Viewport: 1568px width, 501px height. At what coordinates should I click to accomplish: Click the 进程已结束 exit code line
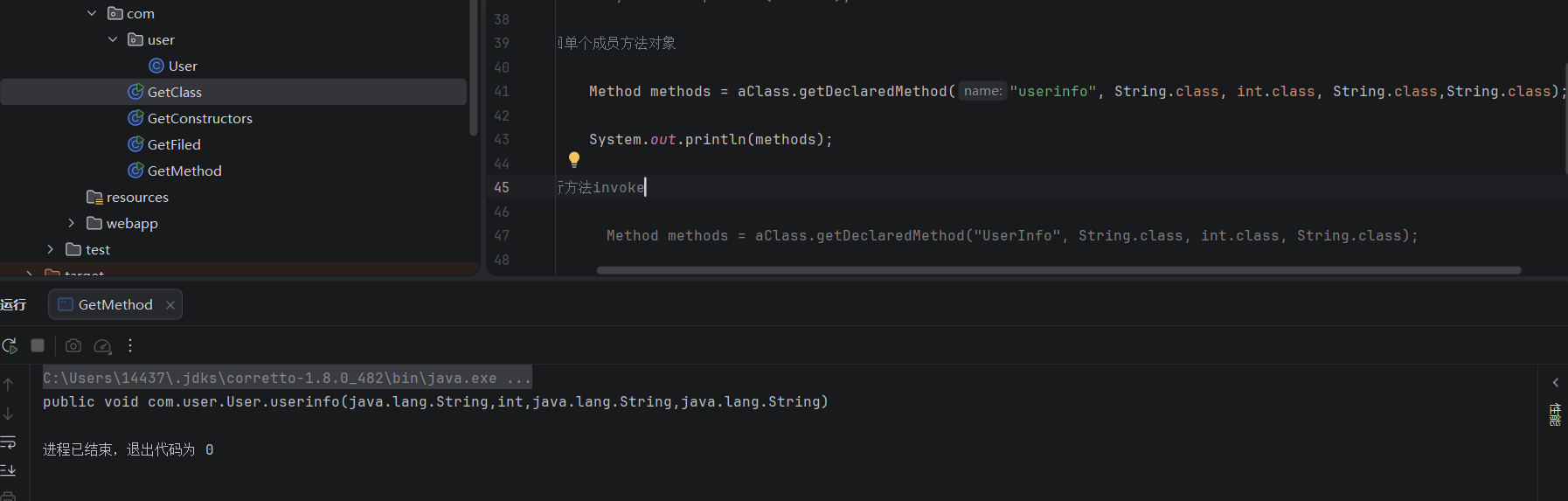pos(128,449)
